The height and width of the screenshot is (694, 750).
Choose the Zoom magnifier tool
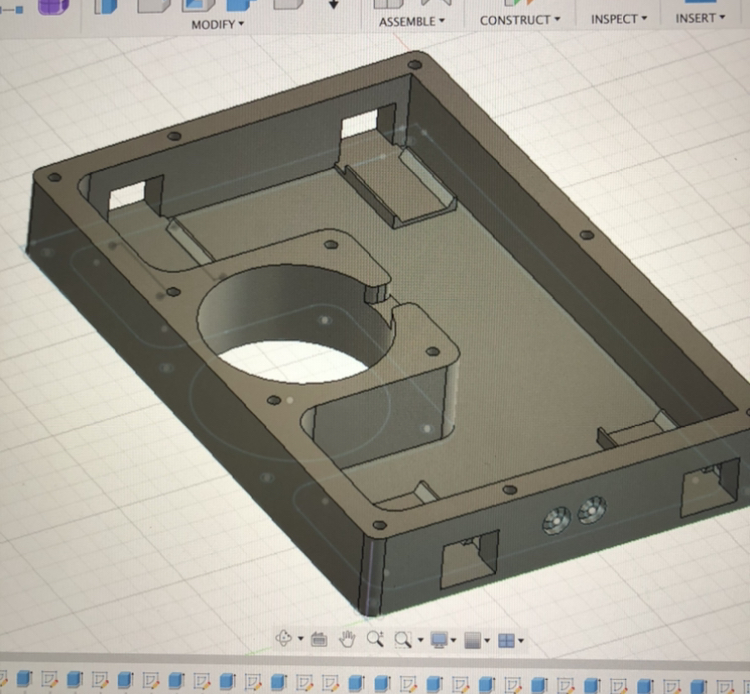point(375,639)
